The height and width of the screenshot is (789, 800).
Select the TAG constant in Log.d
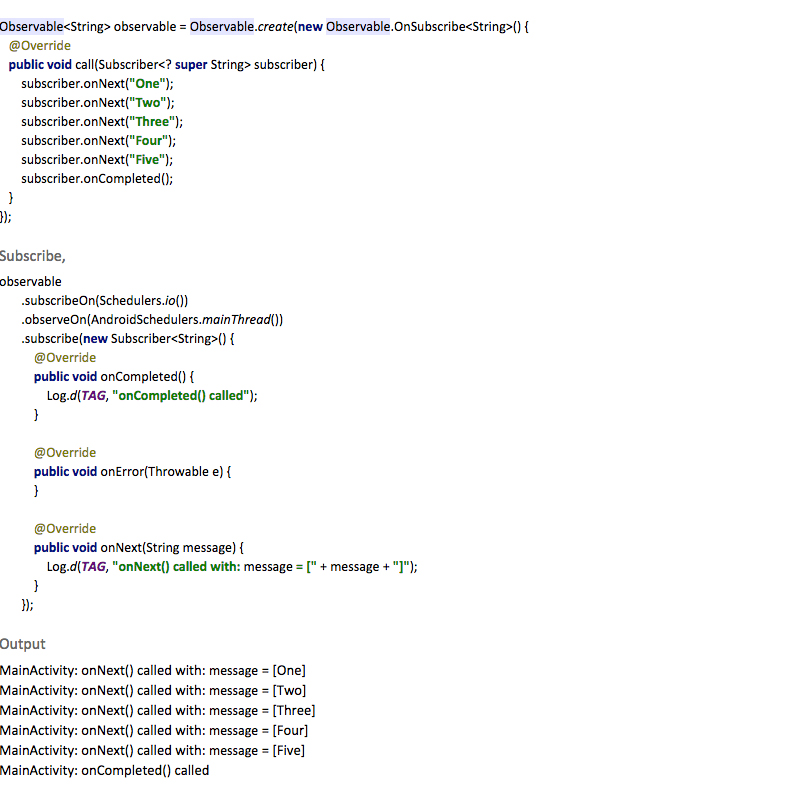pos(92,566)
